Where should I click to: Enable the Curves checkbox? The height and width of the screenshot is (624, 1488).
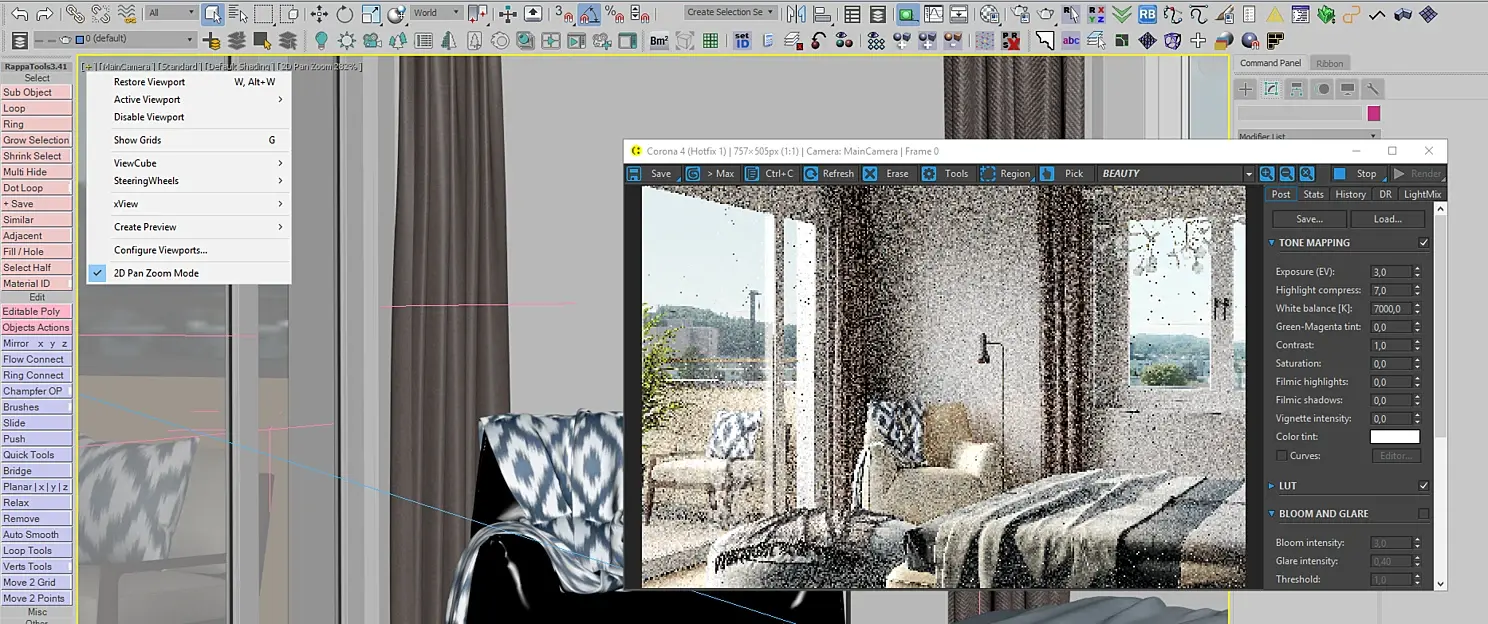pyautogui.click(x=1282, y=456)
